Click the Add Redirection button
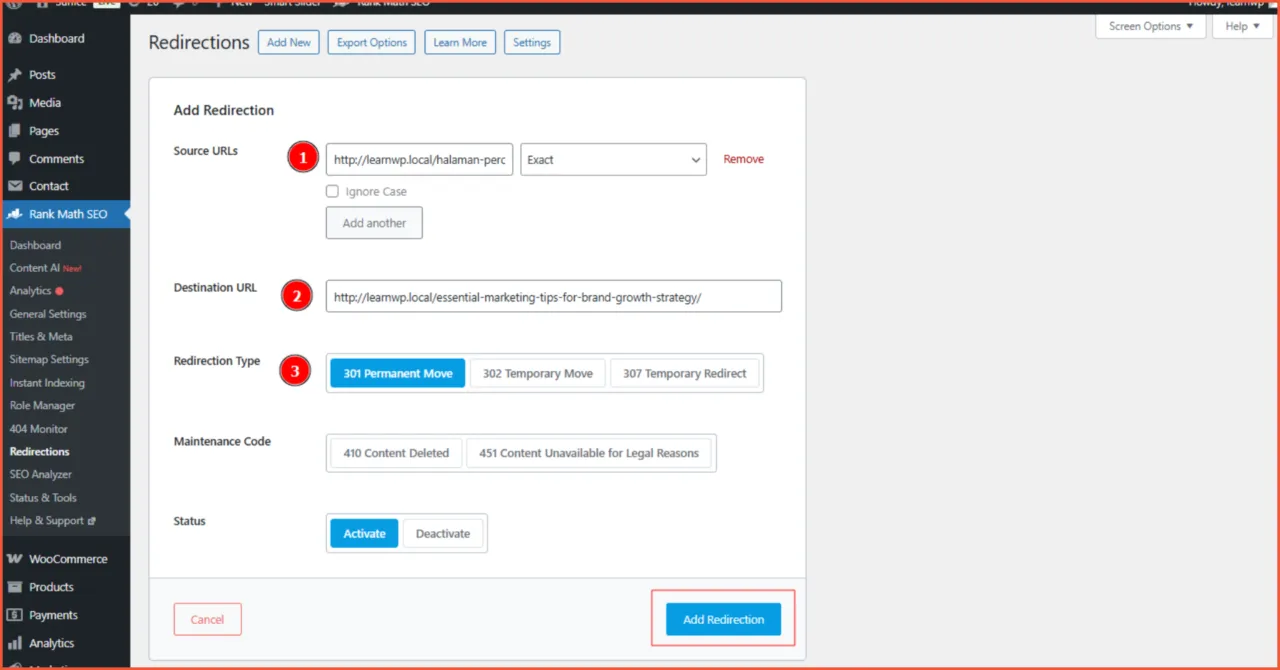 (x=723, y=620)
